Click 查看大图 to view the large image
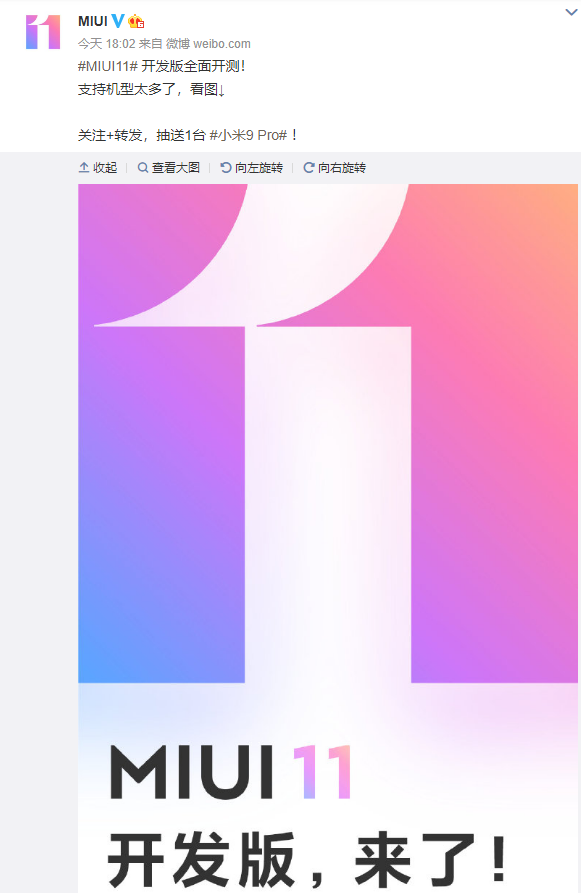This screenshot has height=893, width=581. pos(169,167)
